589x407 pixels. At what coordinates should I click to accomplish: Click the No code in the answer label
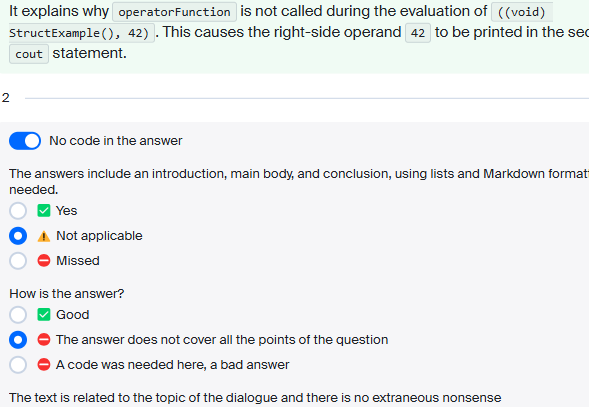(116, 141)
